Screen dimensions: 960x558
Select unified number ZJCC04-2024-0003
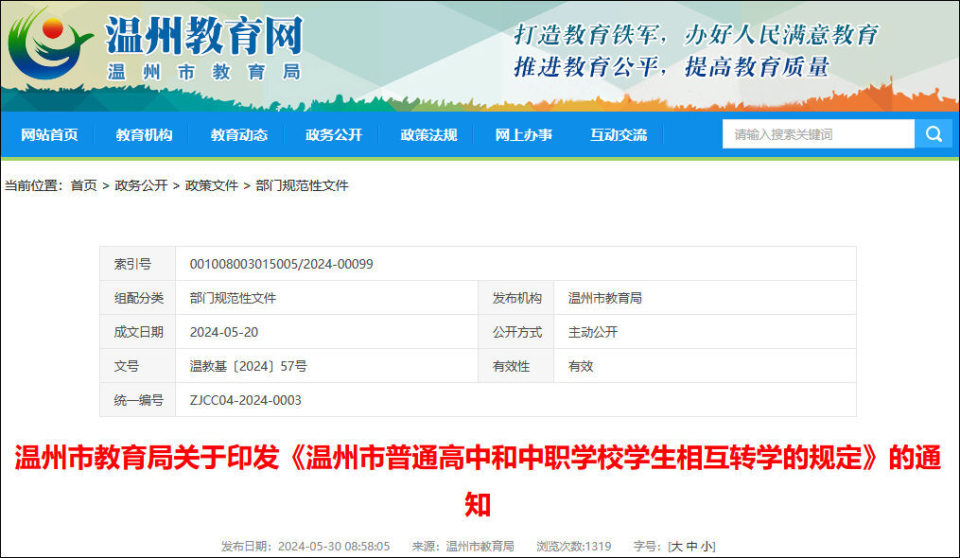click(246, 400)
